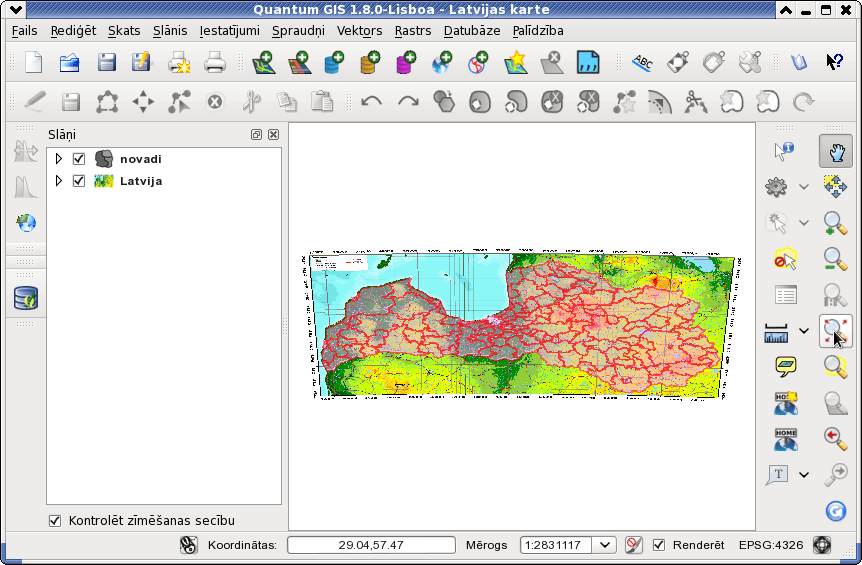Refresh the map with blue circular icon
The width and height of the screenshot is (862, 565).
[835, 511]
